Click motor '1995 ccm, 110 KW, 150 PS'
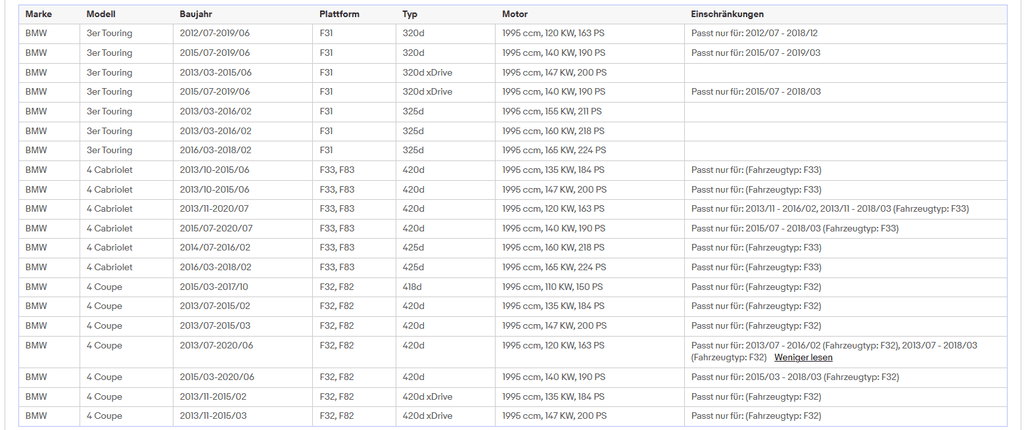 point(552,287)
